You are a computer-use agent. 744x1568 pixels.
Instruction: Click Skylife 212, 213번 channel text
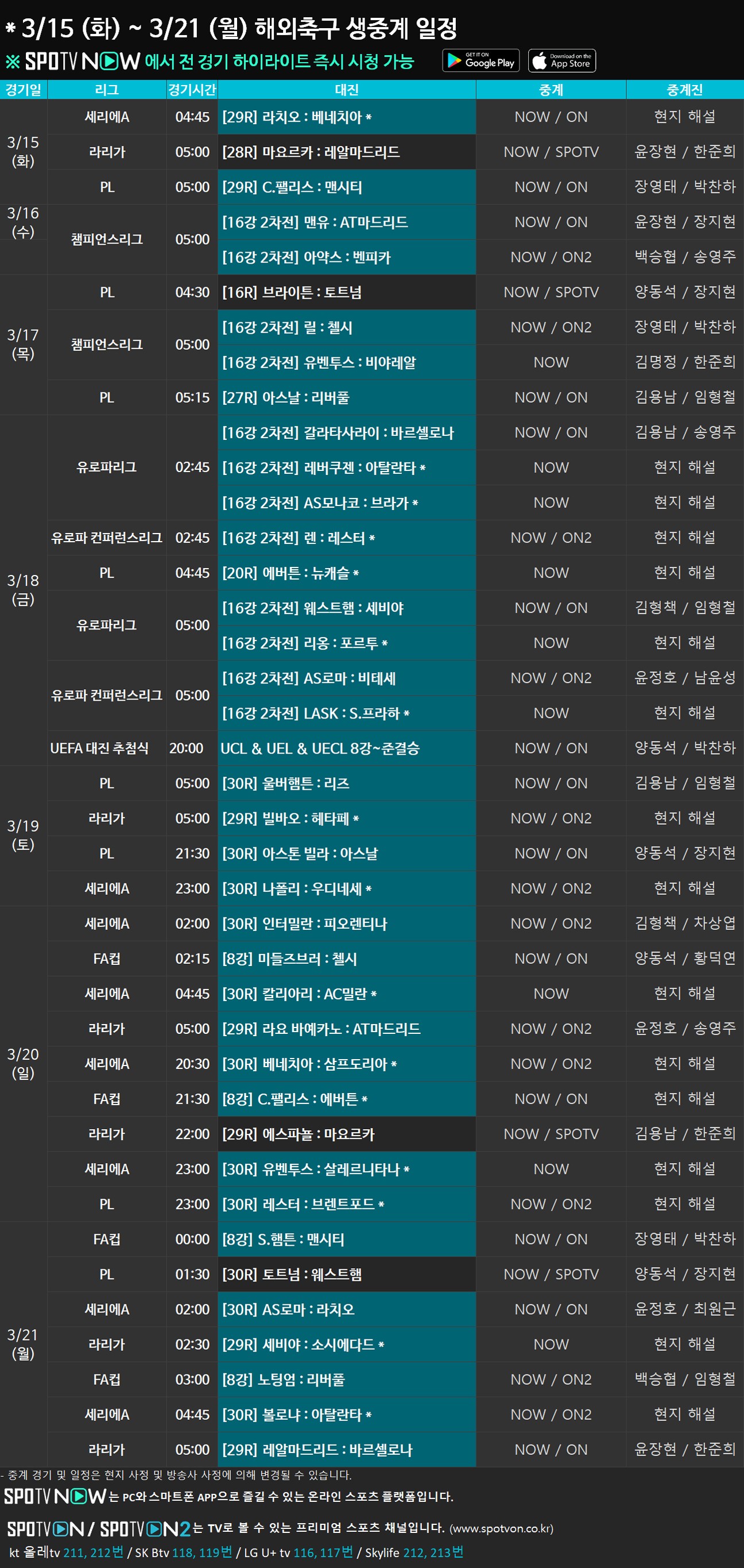[414, 1553]
